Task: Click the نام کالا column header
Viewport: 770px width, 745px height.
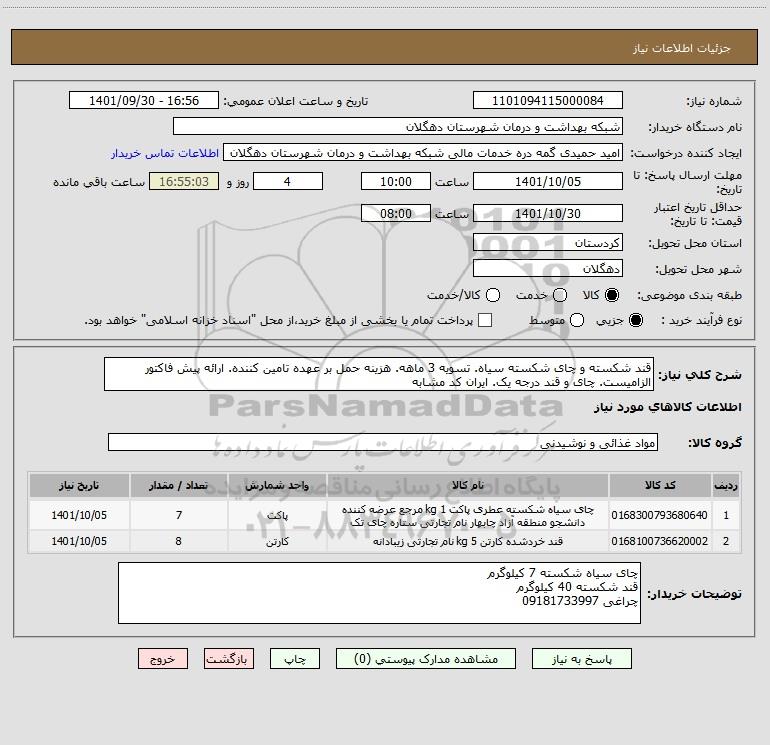Action: pyautogui.click(x=468, y=485)
